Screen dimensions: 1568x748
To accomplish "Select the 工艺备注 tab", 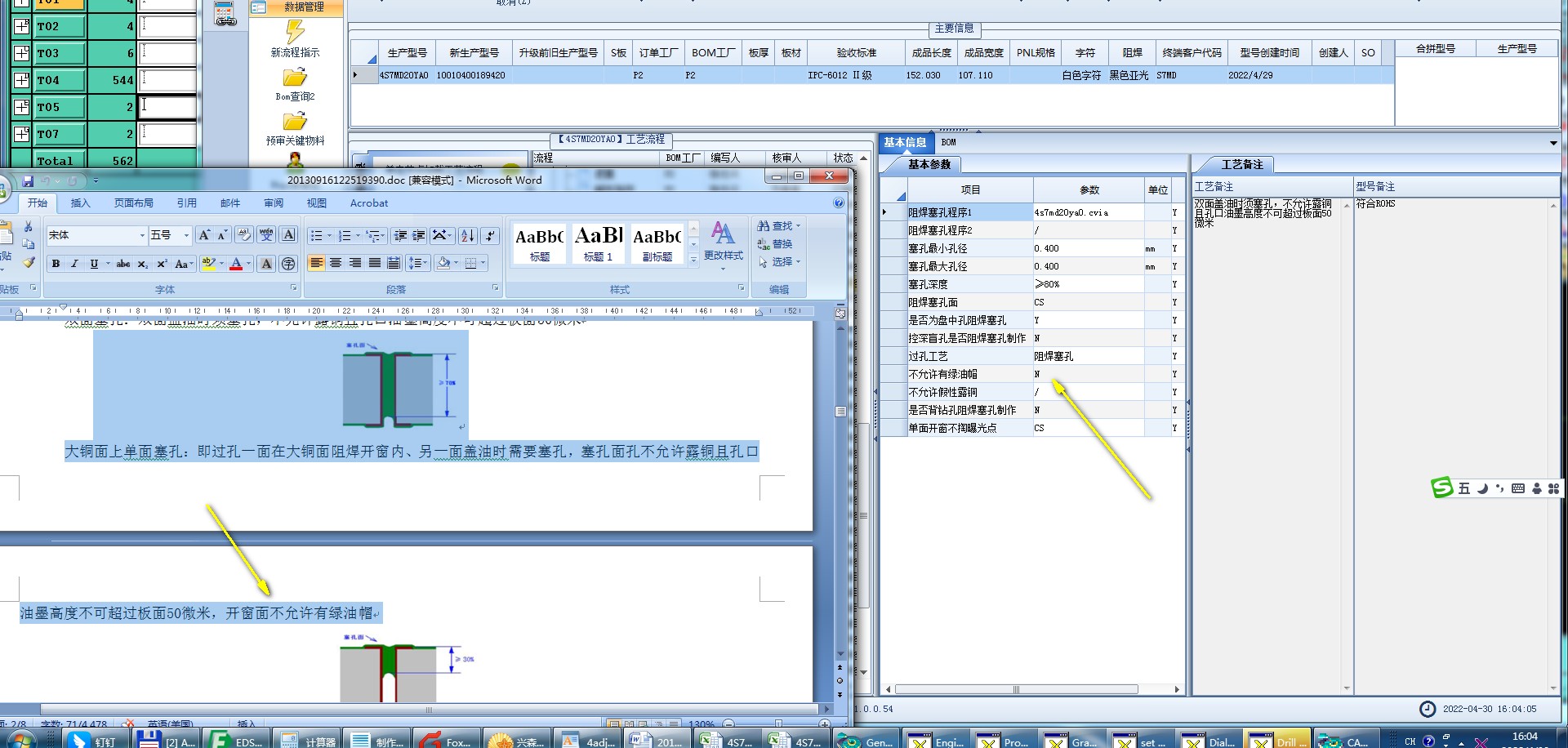I will click(x=1242, y=164).
